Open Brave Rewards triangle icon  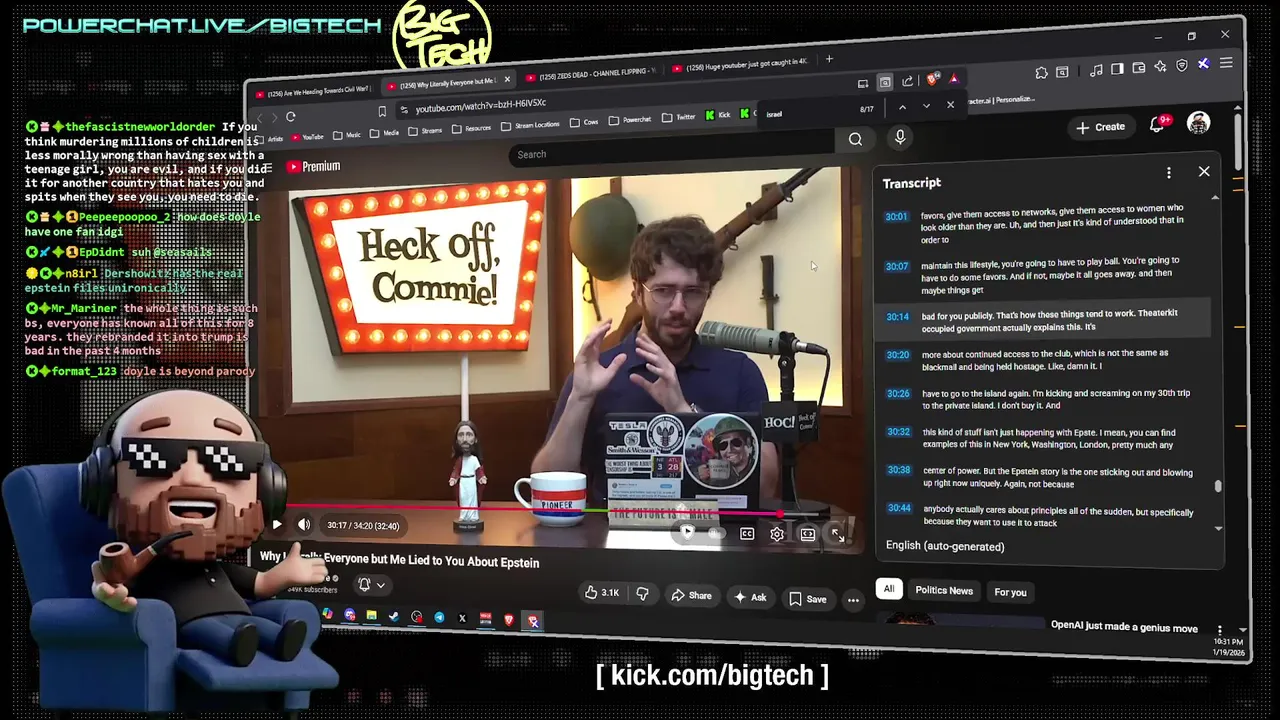tap(954, 78)
